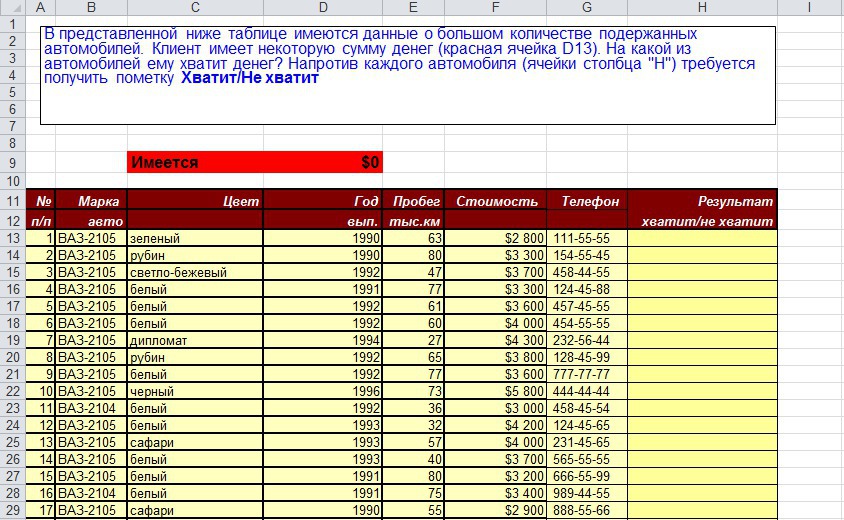The height and width of the screenshot is (520, 844).
Task: Click the 'Стоимость' table header
Action: click(x=495, y=201)
